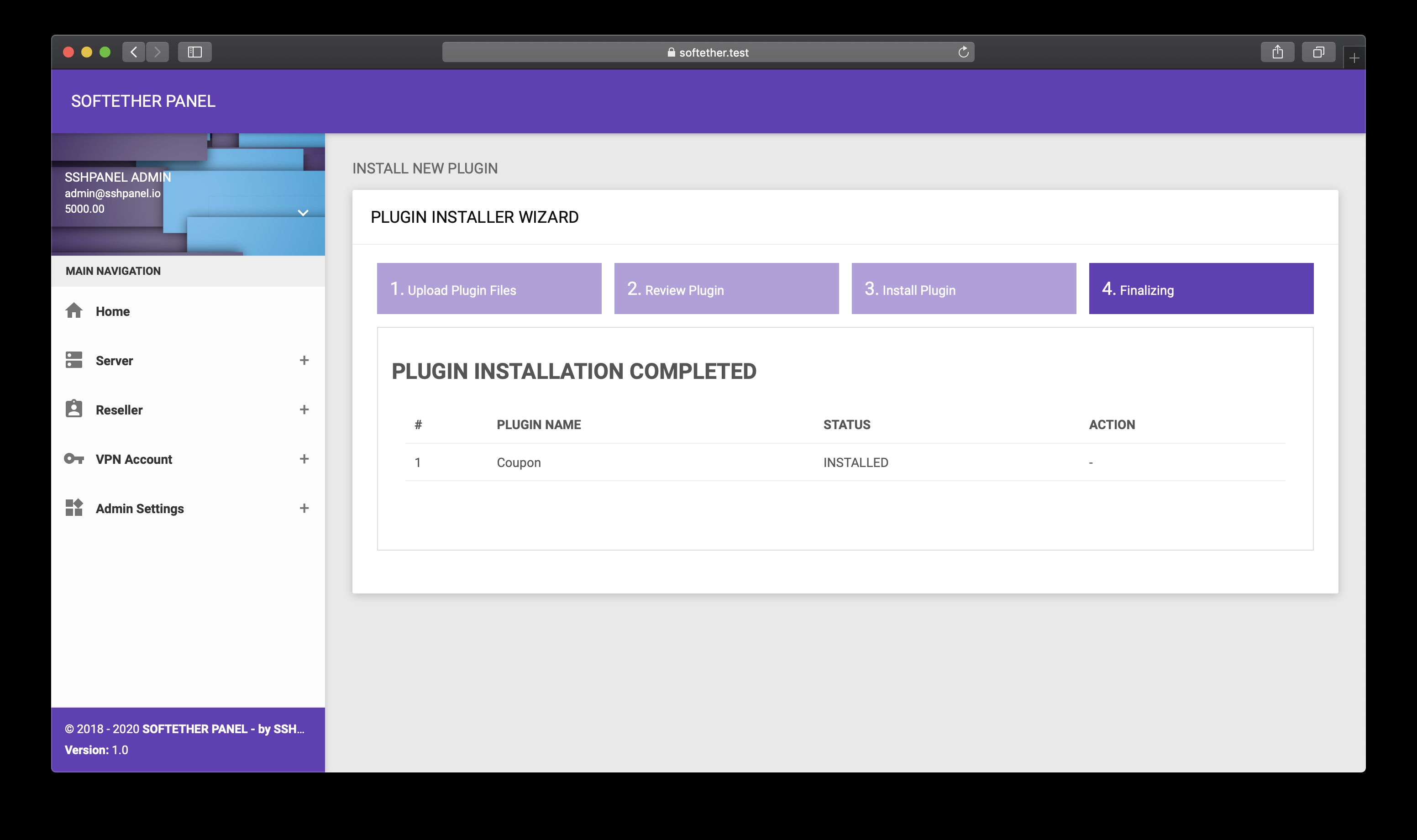Screen dimensions: 1417x840
Task: Expand the Admin Settings plus sign
Action: (x=304, y=508)
